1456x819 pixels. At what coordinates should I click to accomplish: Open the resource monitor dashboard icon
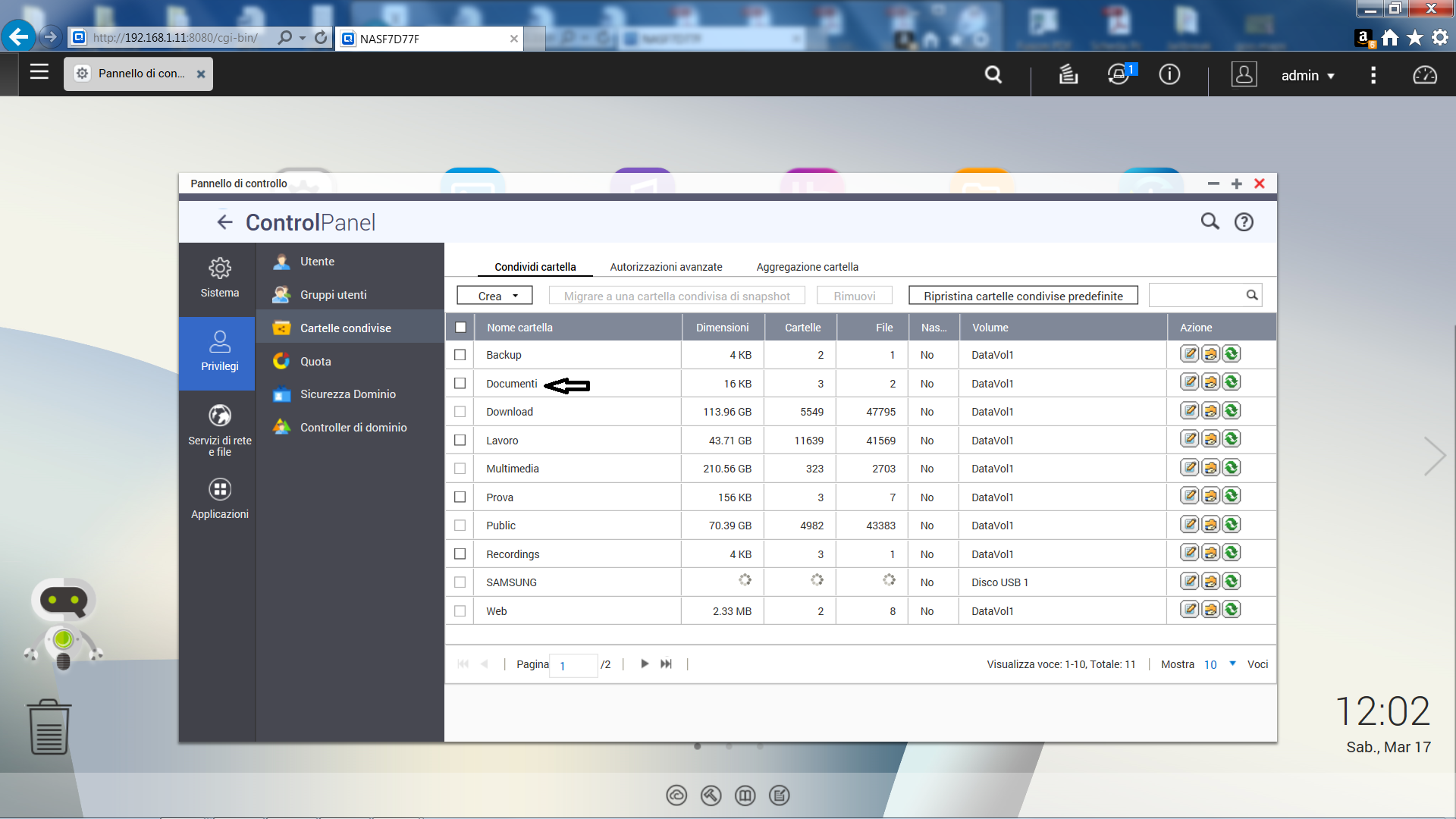pyautogui.click(x=1424, y=74)
